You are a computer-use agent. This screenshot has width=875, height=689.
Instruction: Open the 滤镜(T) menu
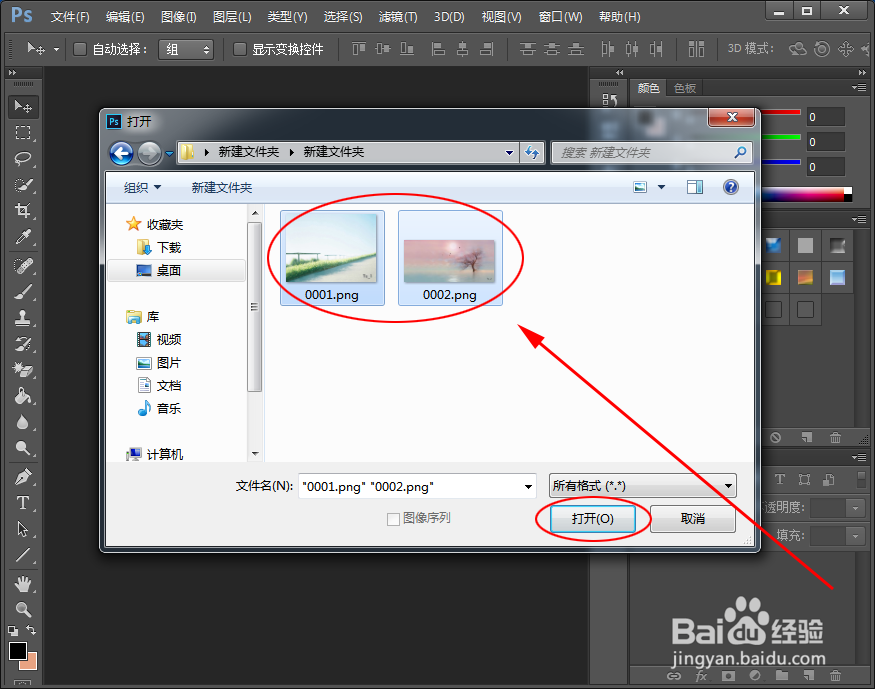(x=398, y=17)
